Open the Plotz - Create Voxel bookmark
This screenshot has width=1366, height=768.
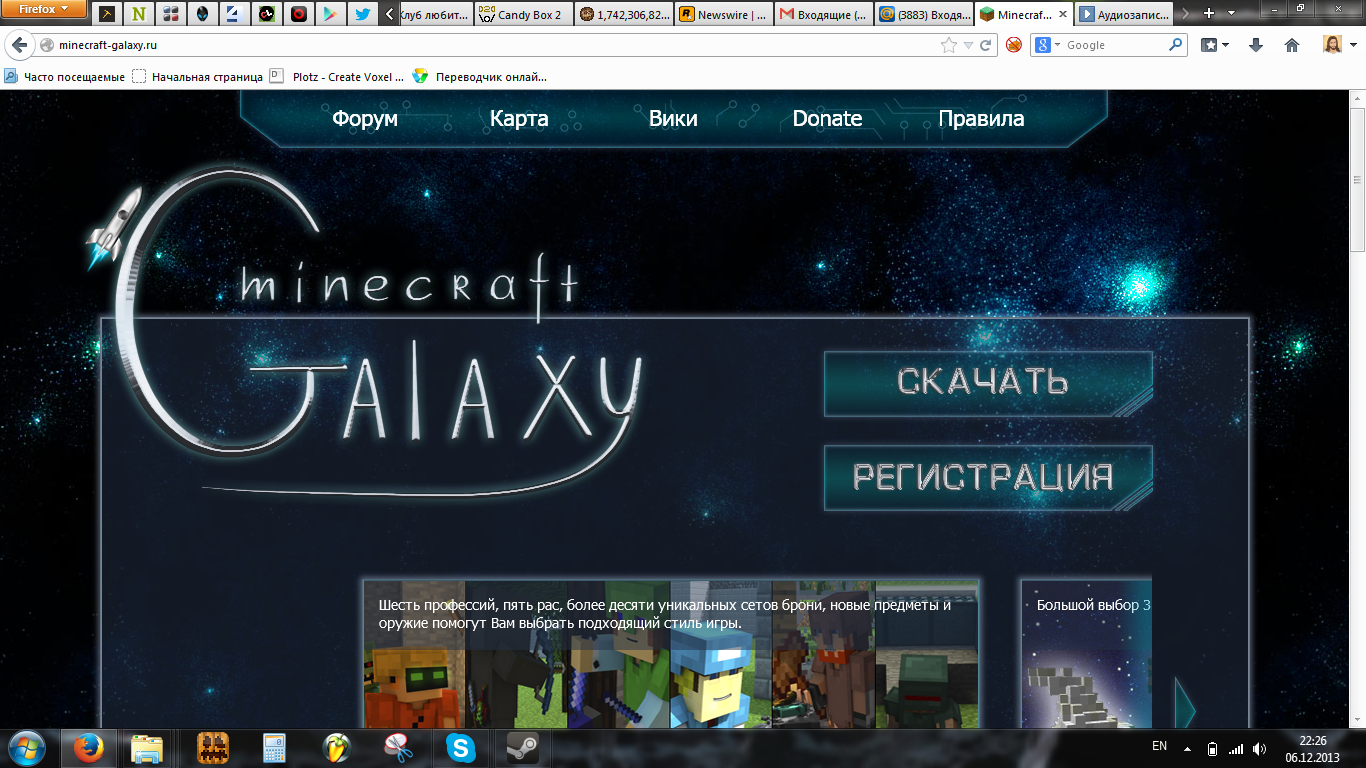click(338, 76)
